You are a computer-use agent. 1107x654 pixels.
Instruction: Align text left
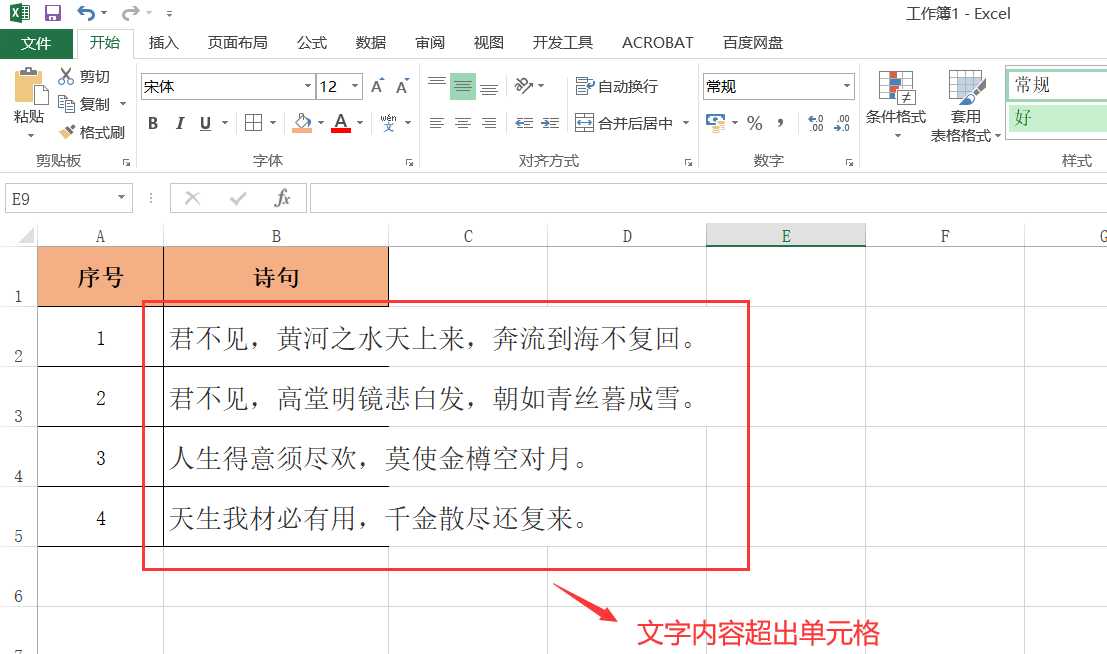pyautogui.click(x=437, y=123)
